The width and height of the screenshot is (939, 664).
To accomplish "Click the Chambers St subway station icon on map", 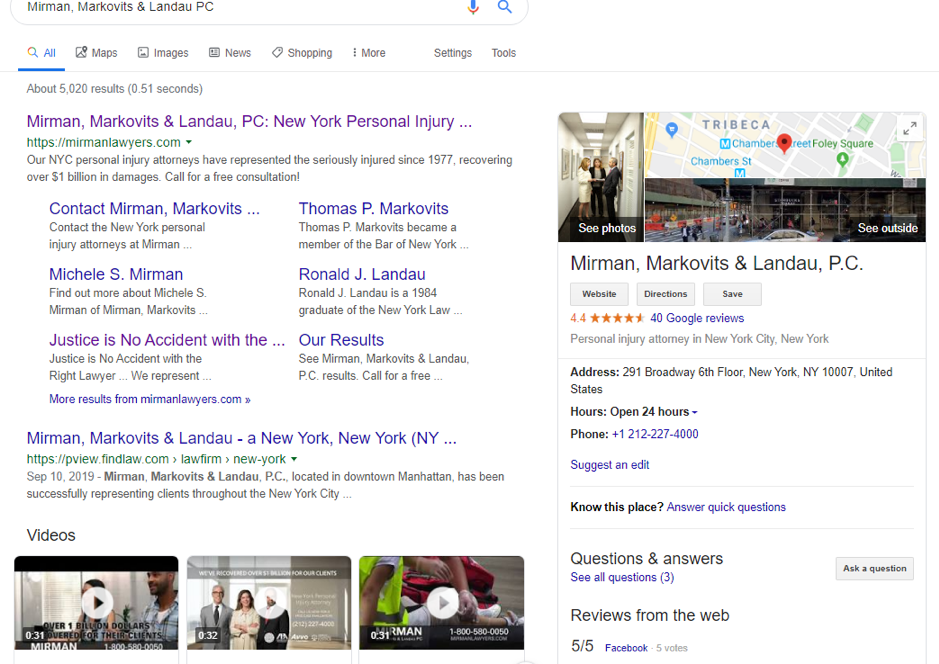I will click(740, 173).
